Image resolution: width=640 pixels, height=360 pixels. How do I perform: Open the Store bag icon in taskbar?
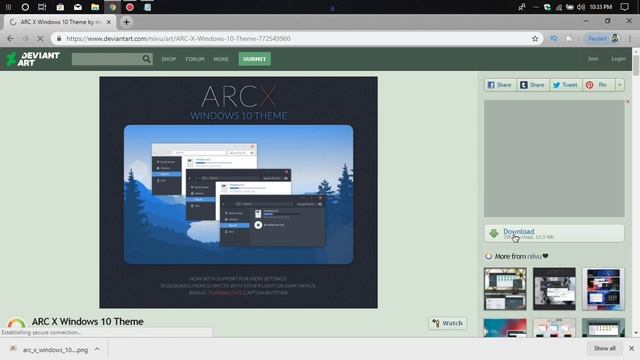click(x=60, y=7)
